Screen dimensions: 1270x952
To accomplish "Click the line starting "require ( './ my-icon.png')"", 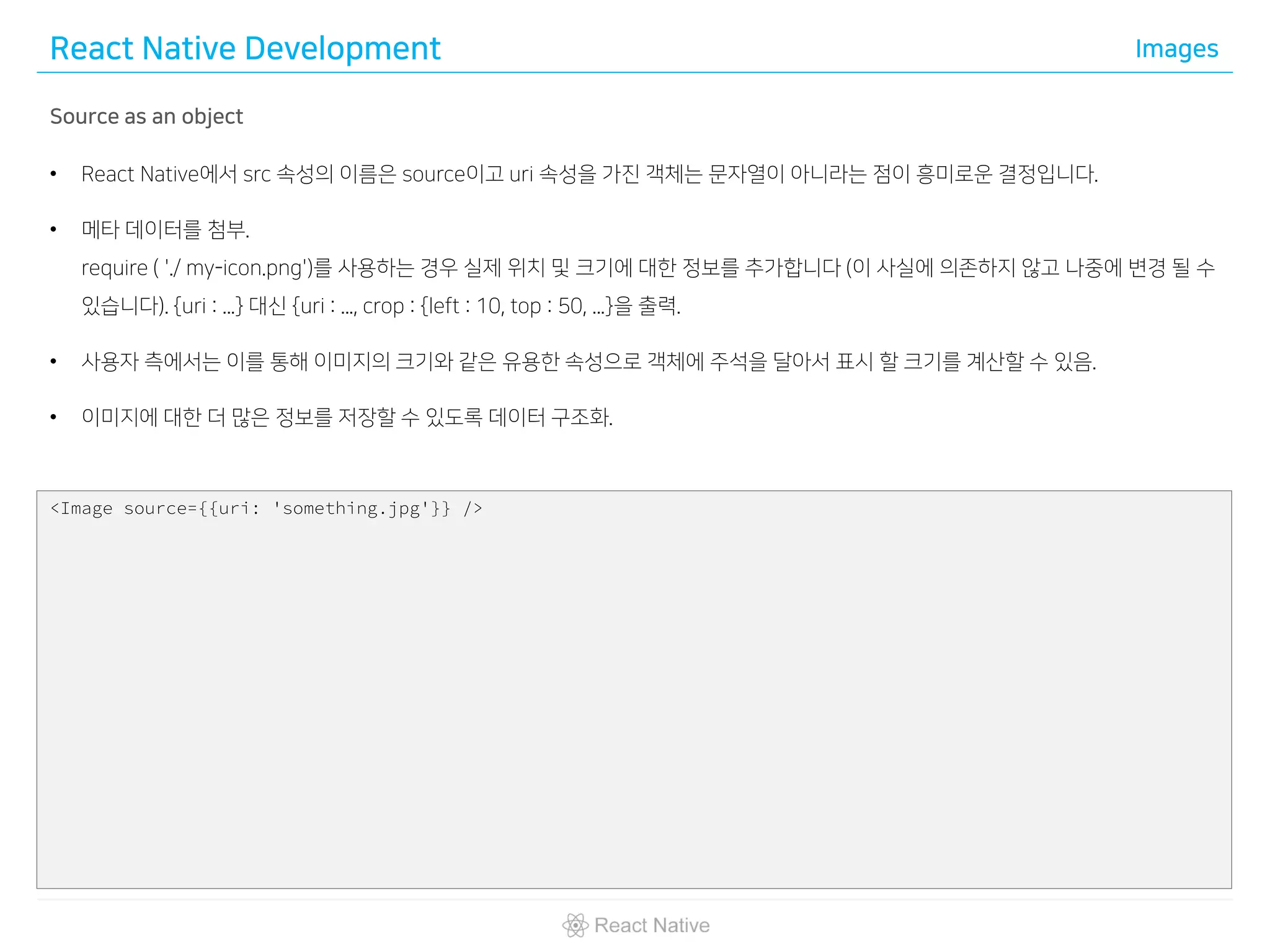I will (x=648, y=268).
